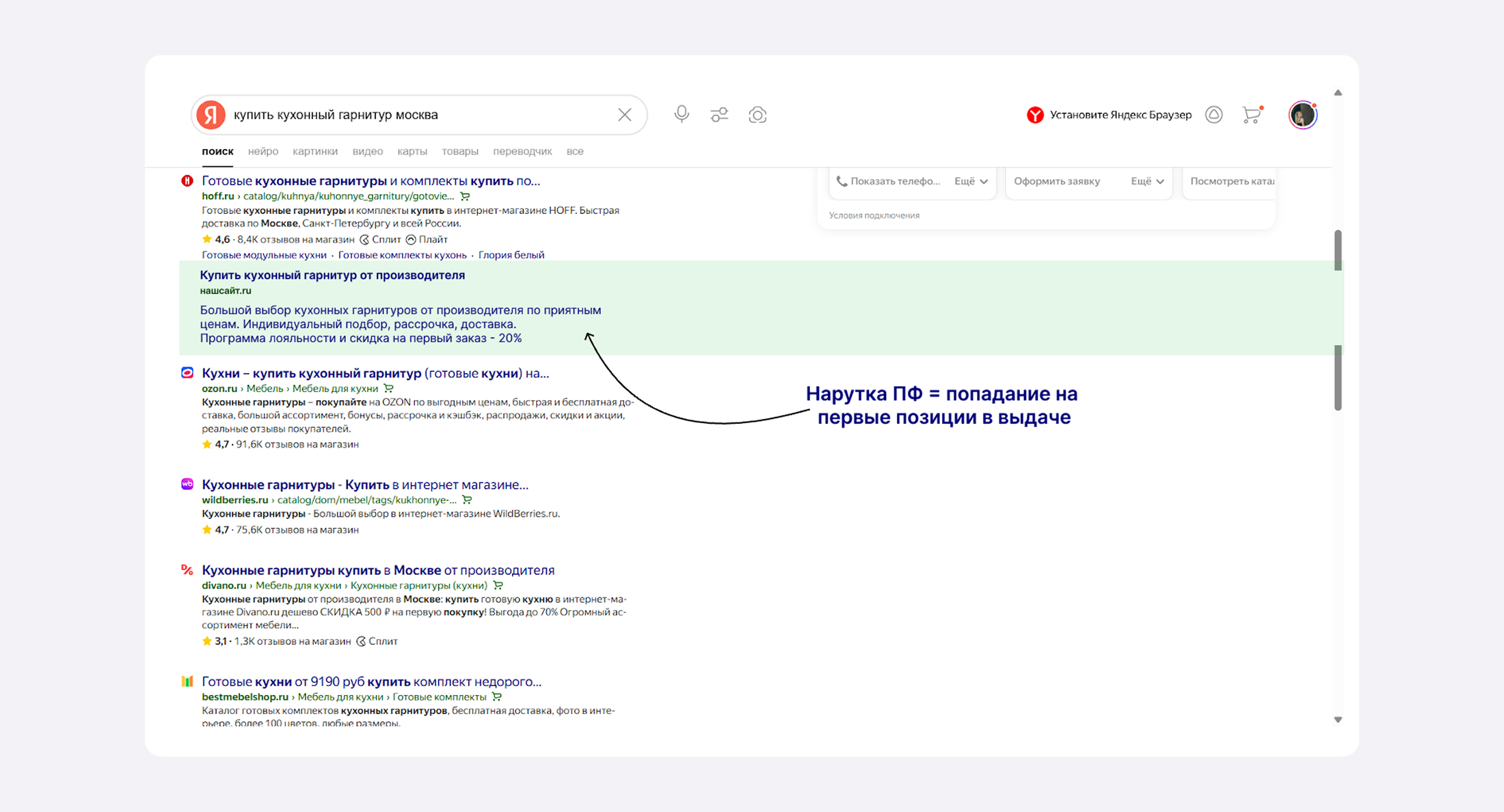Click the phone icon in Показать телефон
The height and width of the screenshot is (812, 1504).
[842, 181]
